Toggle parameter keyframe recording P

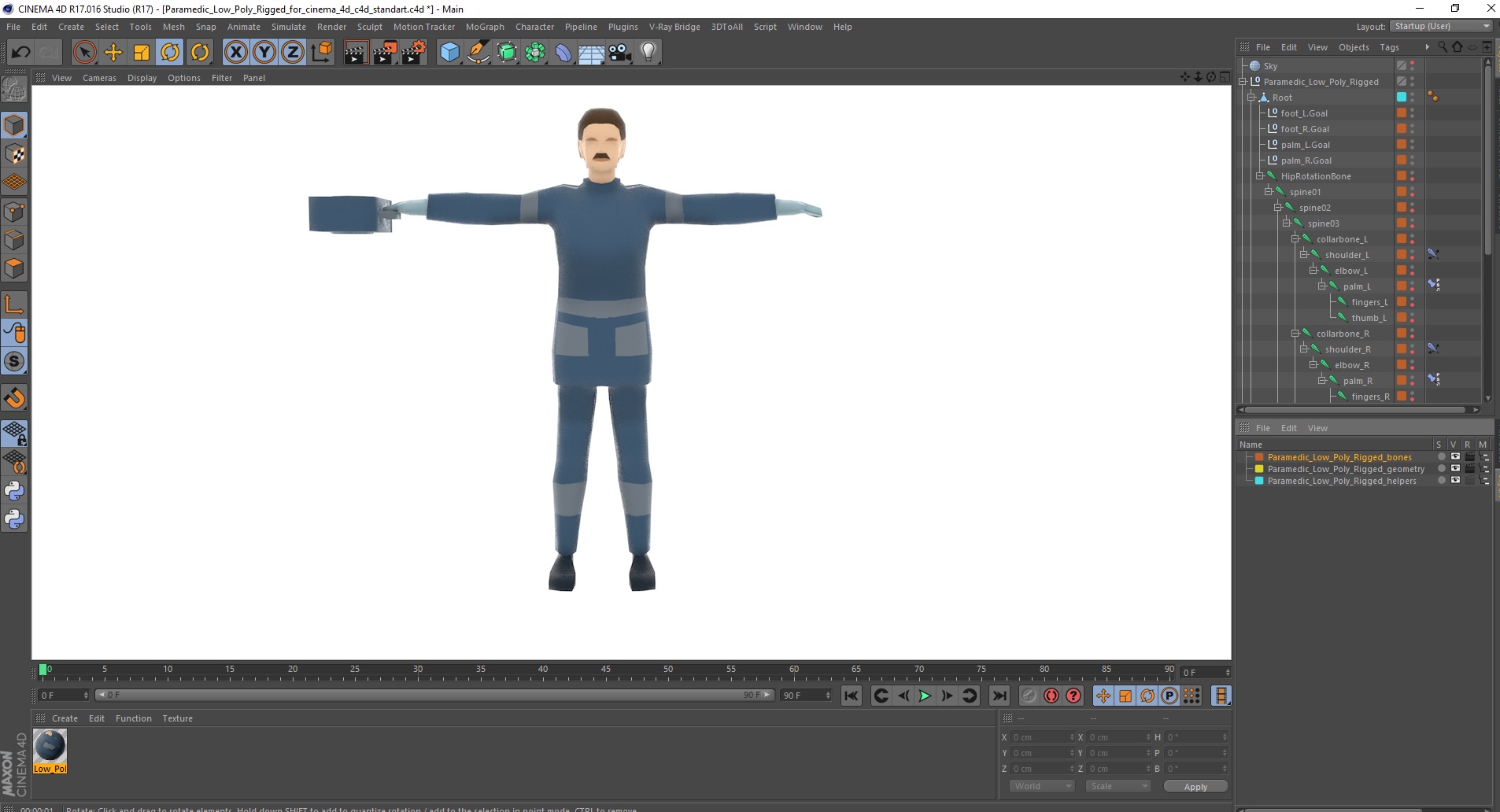pyautogui.click(x=1169, y=696)
